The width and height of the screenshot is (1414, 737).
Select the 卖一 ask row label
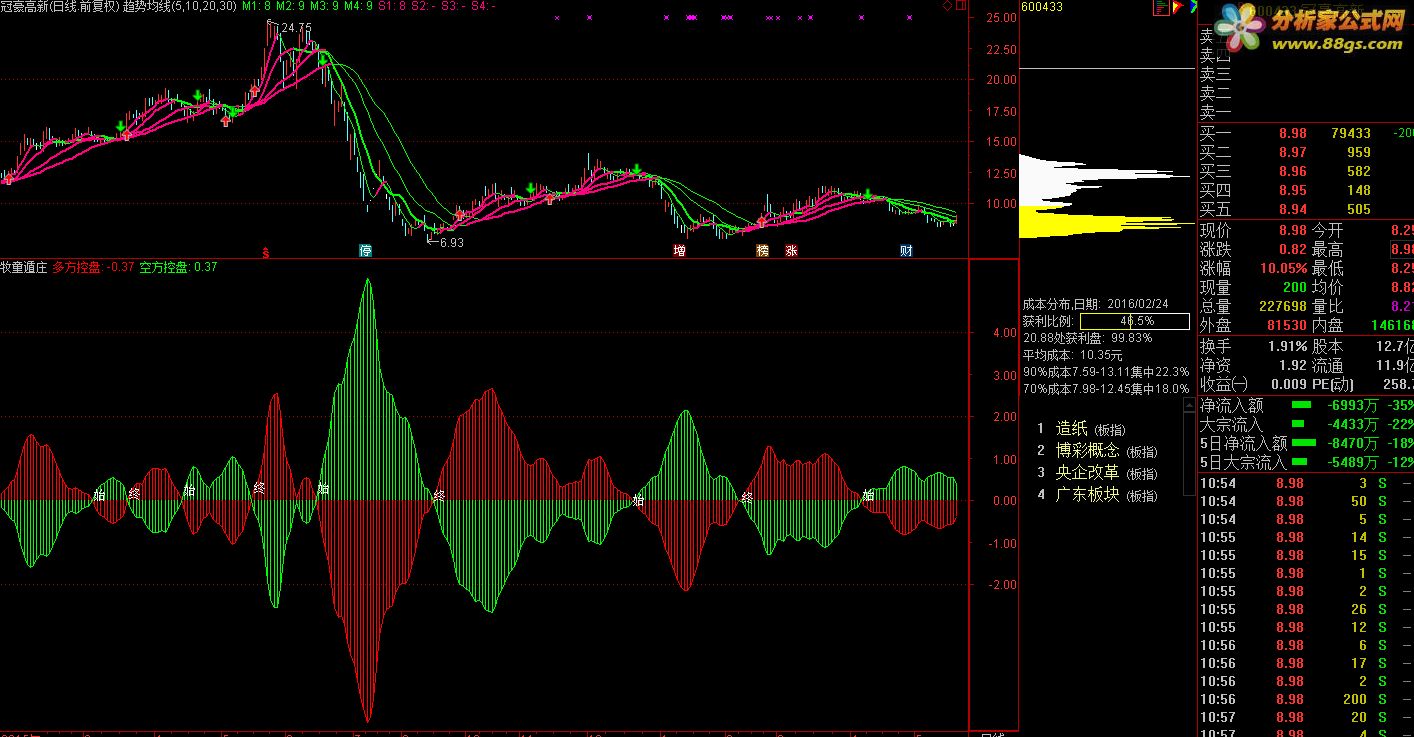coord(1215,113)
